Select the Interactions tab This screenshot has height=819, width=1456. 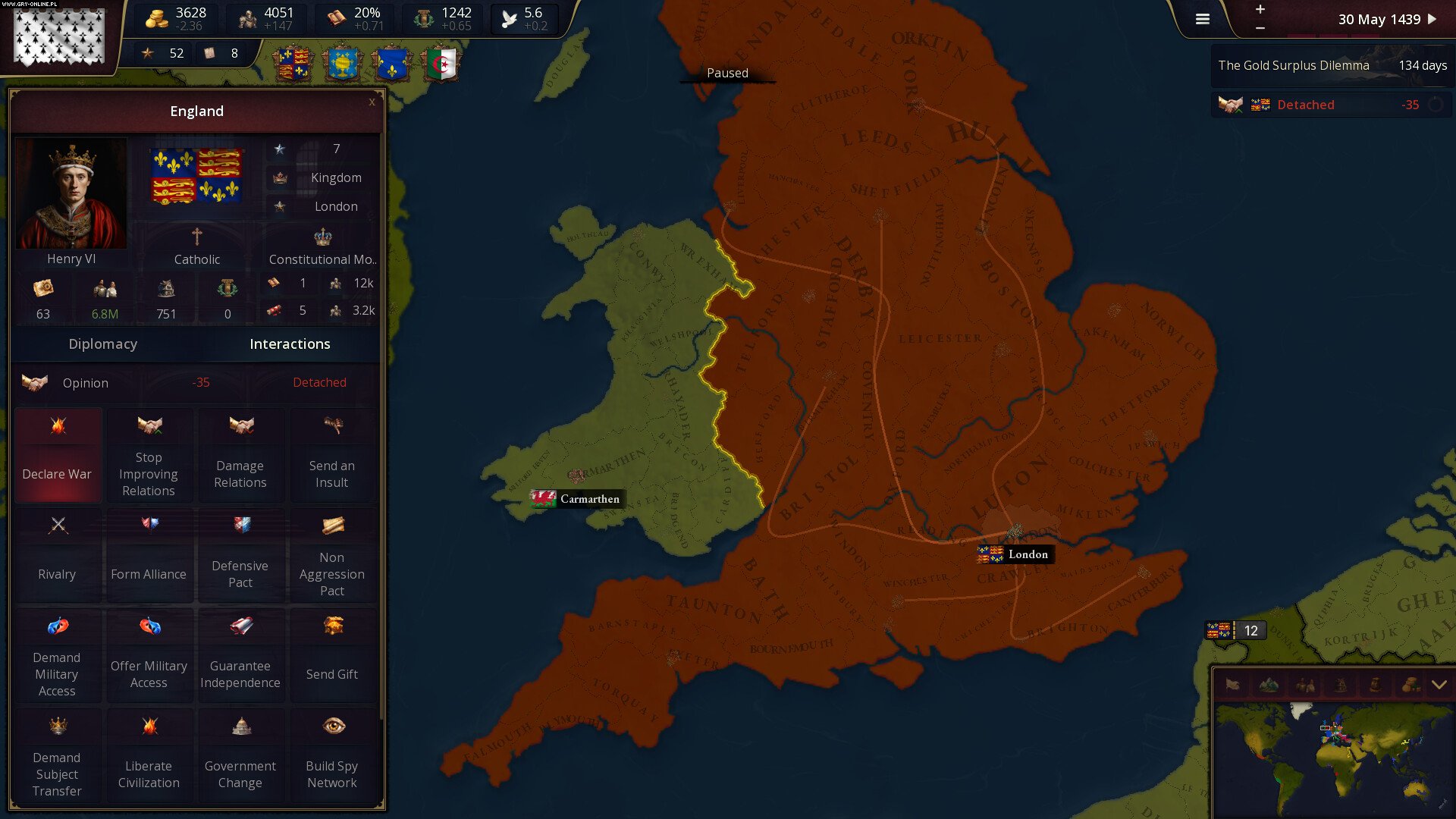[x=290, y=344]
